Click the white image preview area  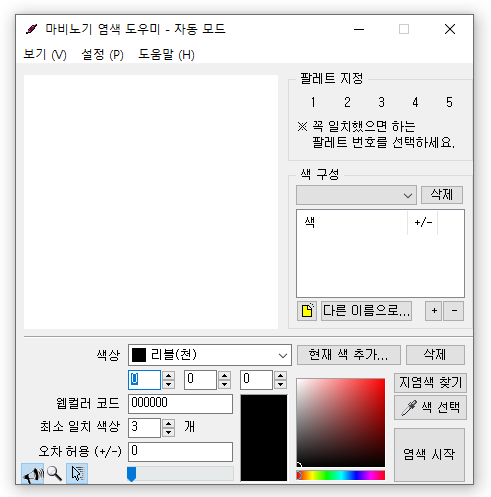[x=151, y=202]
